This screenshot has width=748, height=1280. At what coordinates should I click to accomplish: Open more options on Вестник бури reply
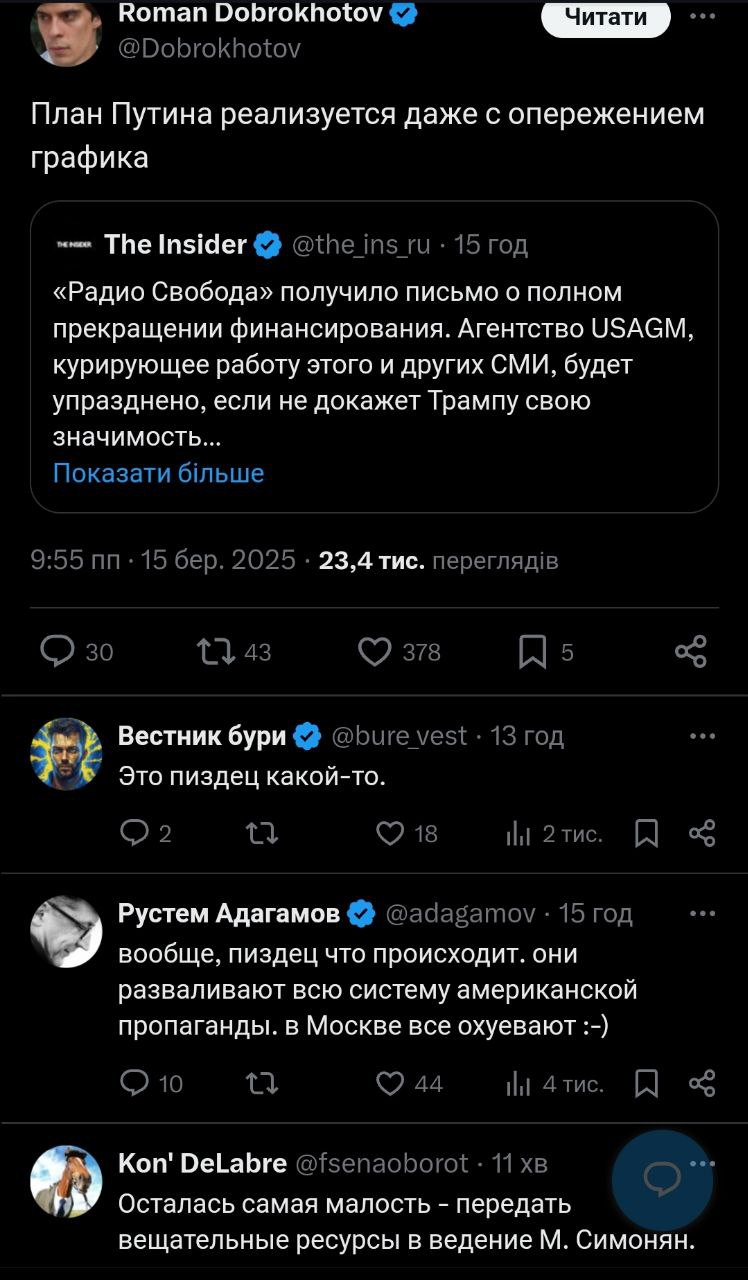click(703, 736)
